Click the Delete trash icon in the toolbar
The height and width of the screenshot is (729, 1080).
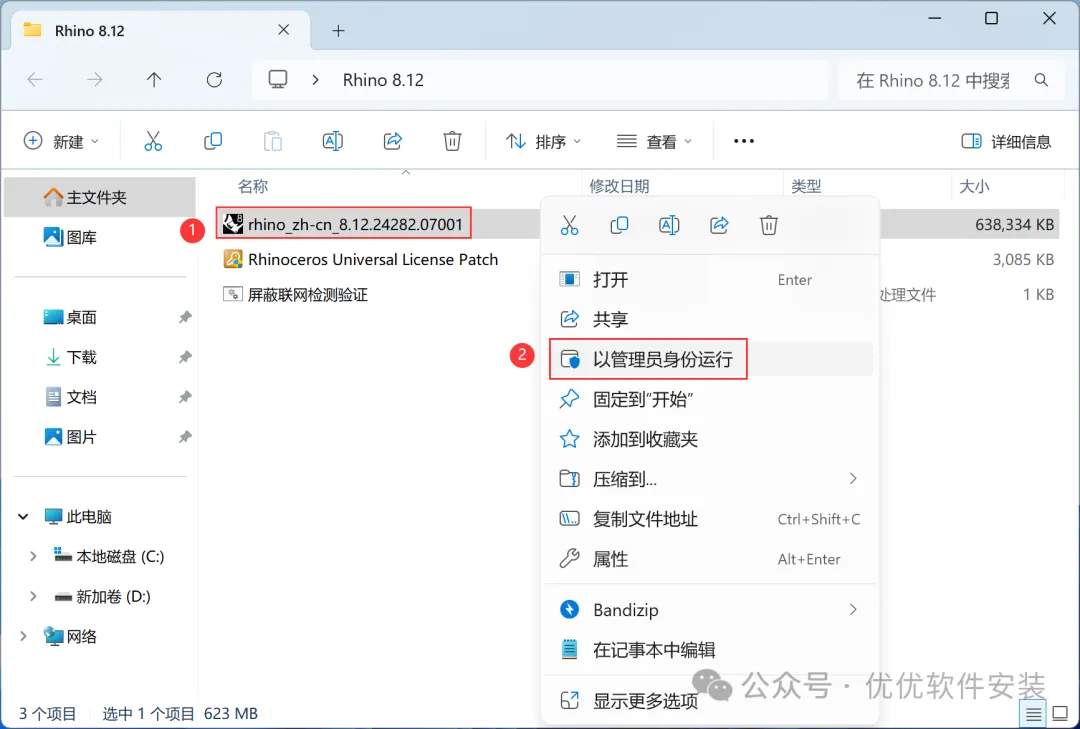click(452, 141)
